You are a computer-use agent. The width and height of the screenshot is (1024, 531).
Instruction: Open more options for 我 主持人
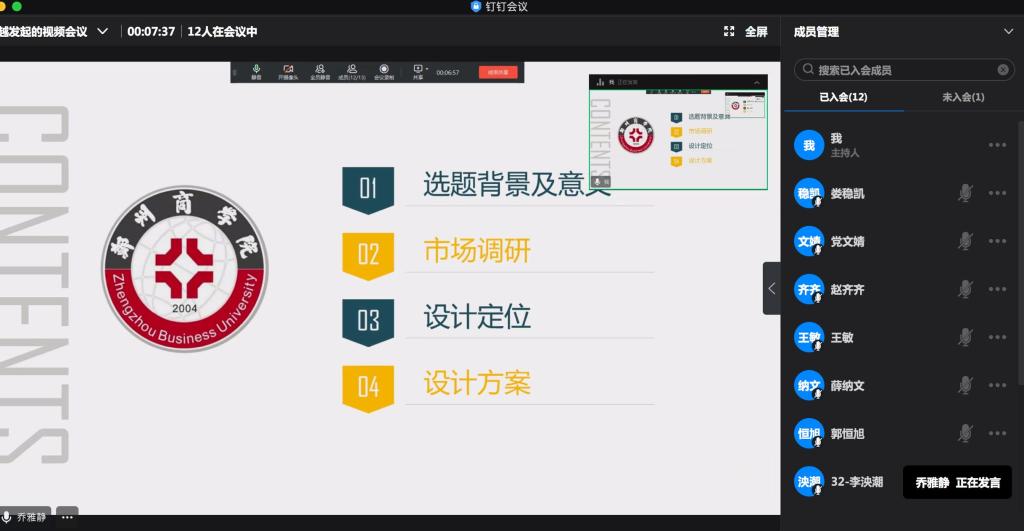click(x=997, y=145)
